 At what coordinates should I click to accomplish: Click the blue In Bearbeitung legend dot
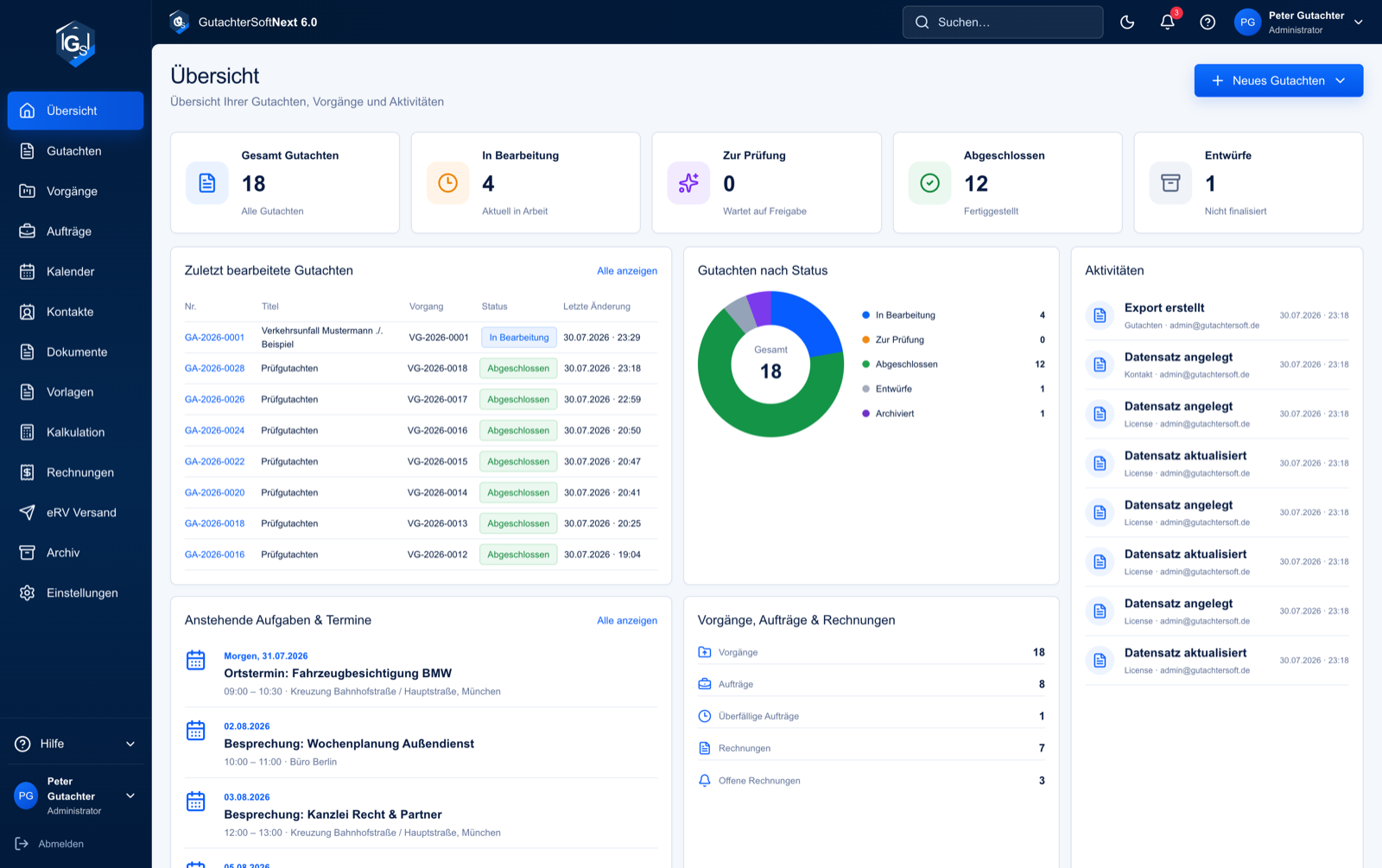865,315
